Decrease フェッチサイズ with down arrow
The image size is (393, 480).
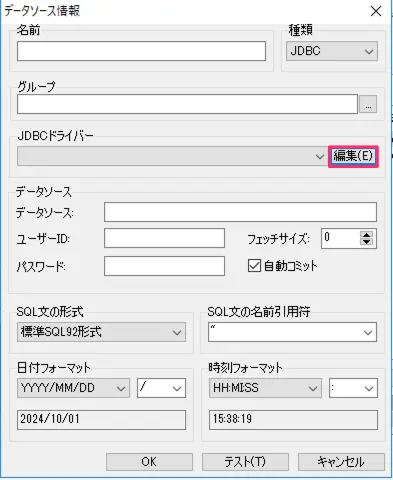coord(367,241)
